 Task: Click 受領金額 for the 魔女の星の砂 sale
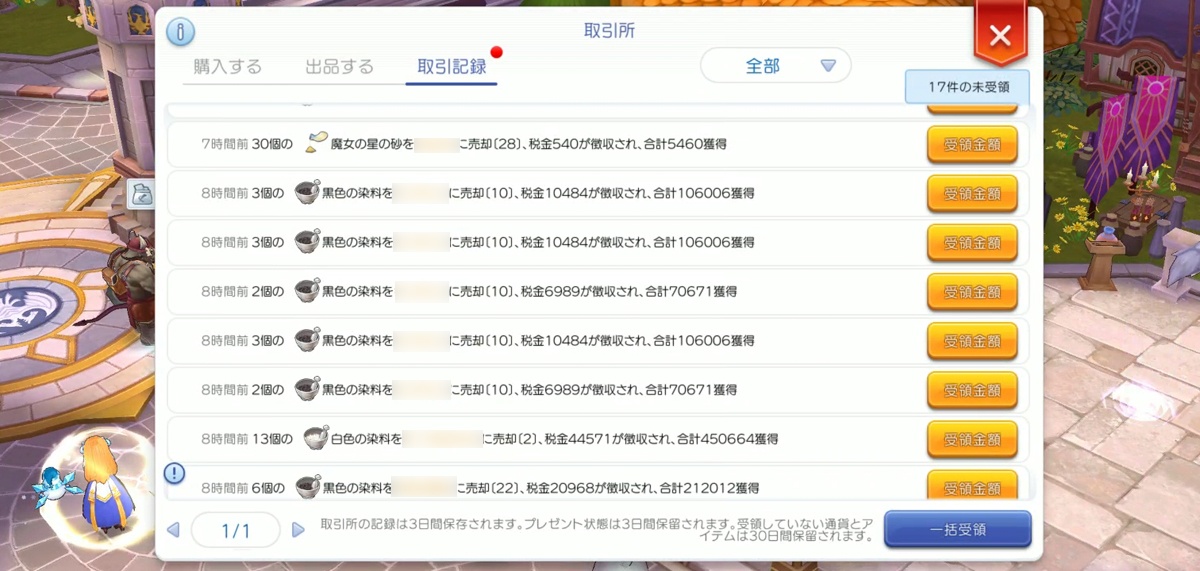click(x=972, y=144)
